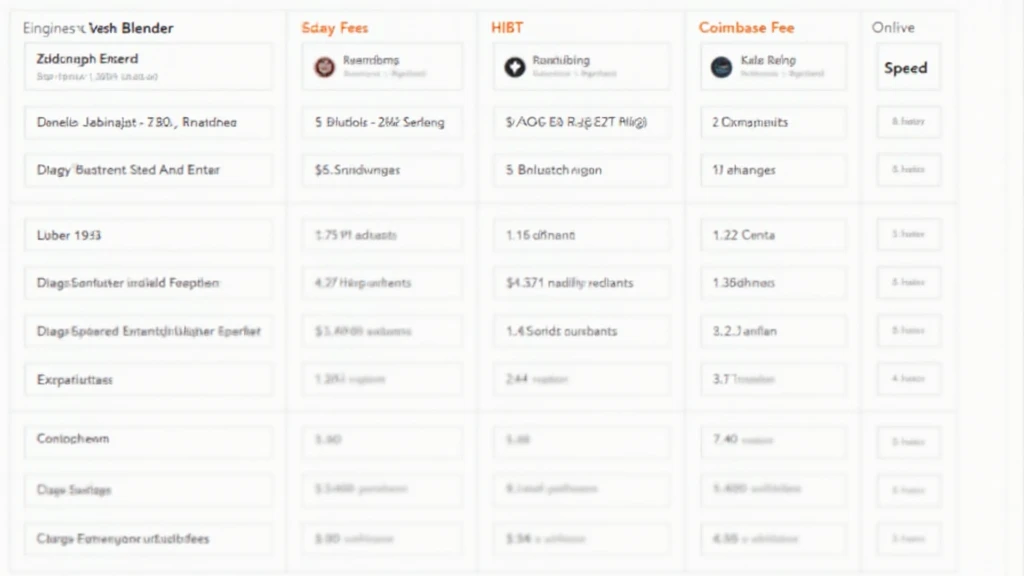Select the Sday Fees column header

click(334, 28)
